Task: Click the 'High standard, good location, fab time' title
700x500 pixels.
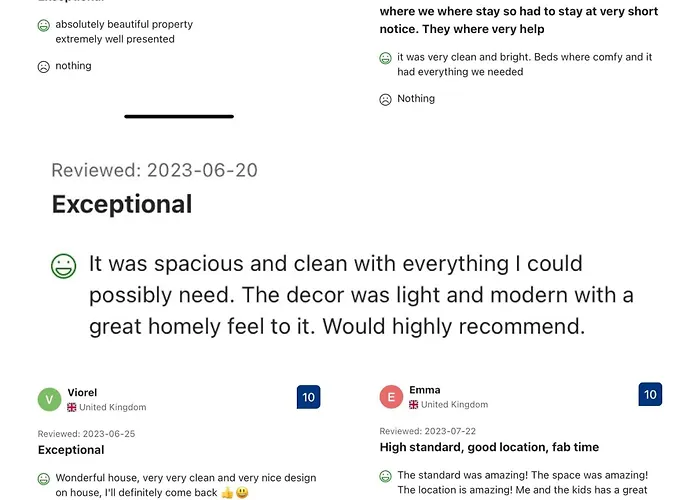Action: pyautogui.click(x=489, y=447)
